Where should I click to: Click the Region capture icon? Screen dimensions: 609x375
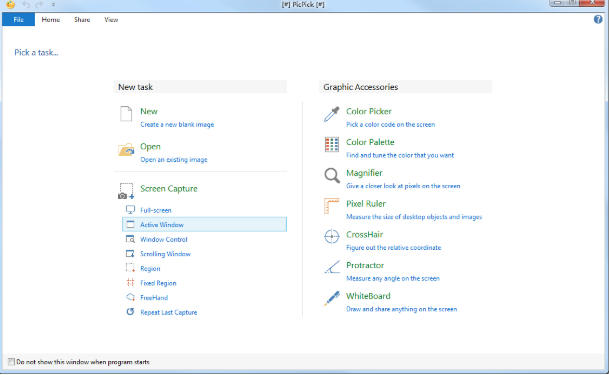[130, 268]
